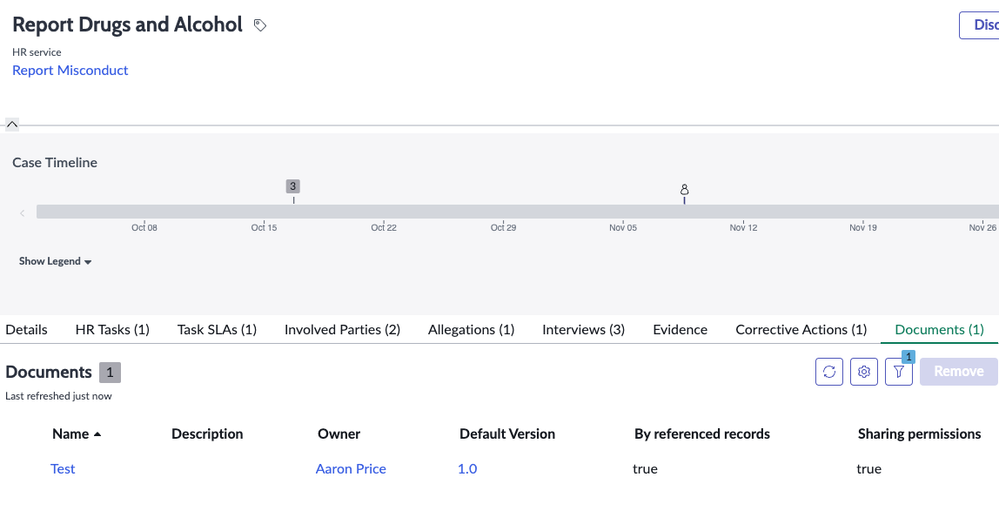The width and height of the screenshot is (999, 525).
Task: Collapse the header section with the chevron
Action: tap(12, 124)
